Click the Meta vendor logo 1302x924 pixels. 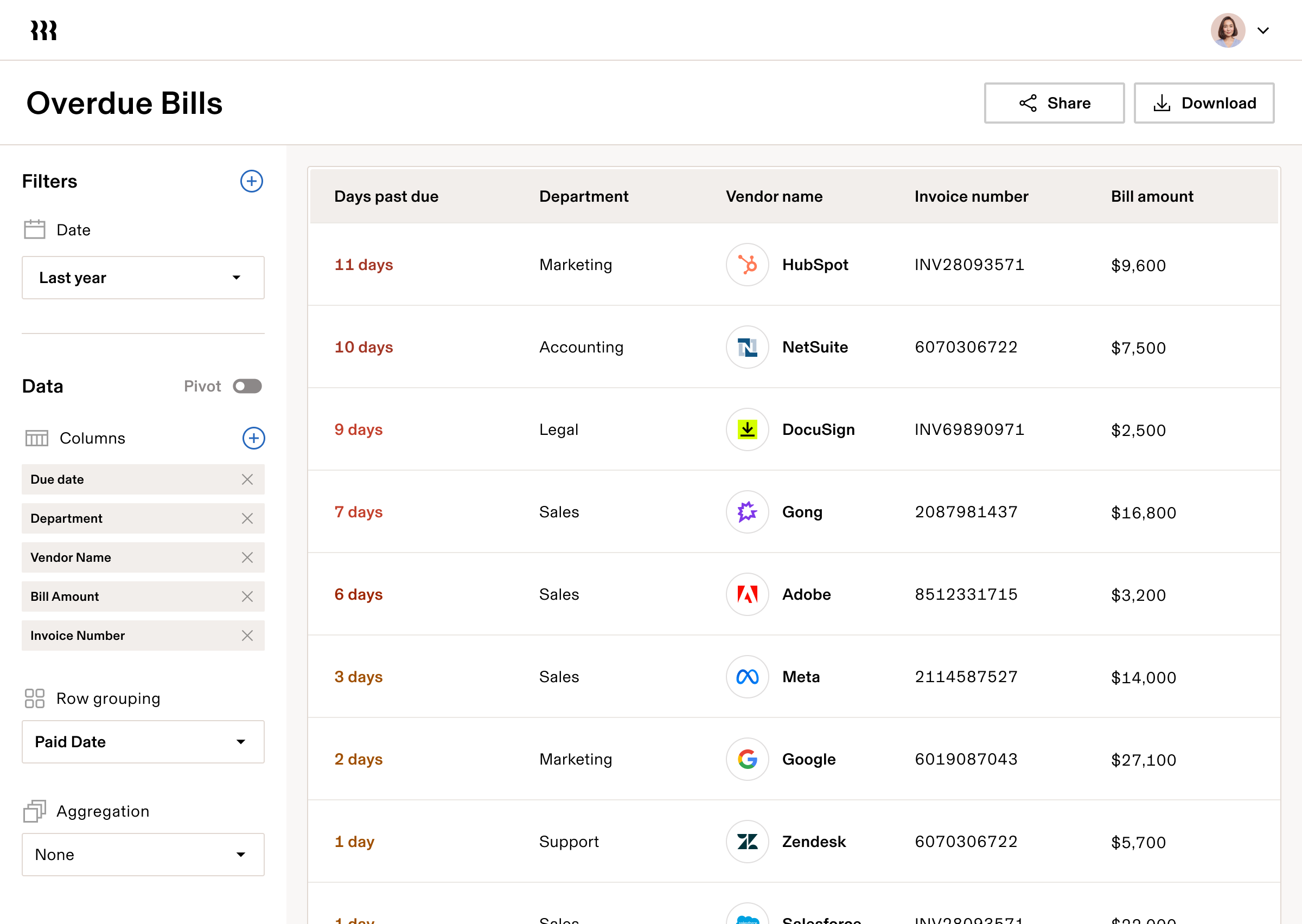coord(746,677)
